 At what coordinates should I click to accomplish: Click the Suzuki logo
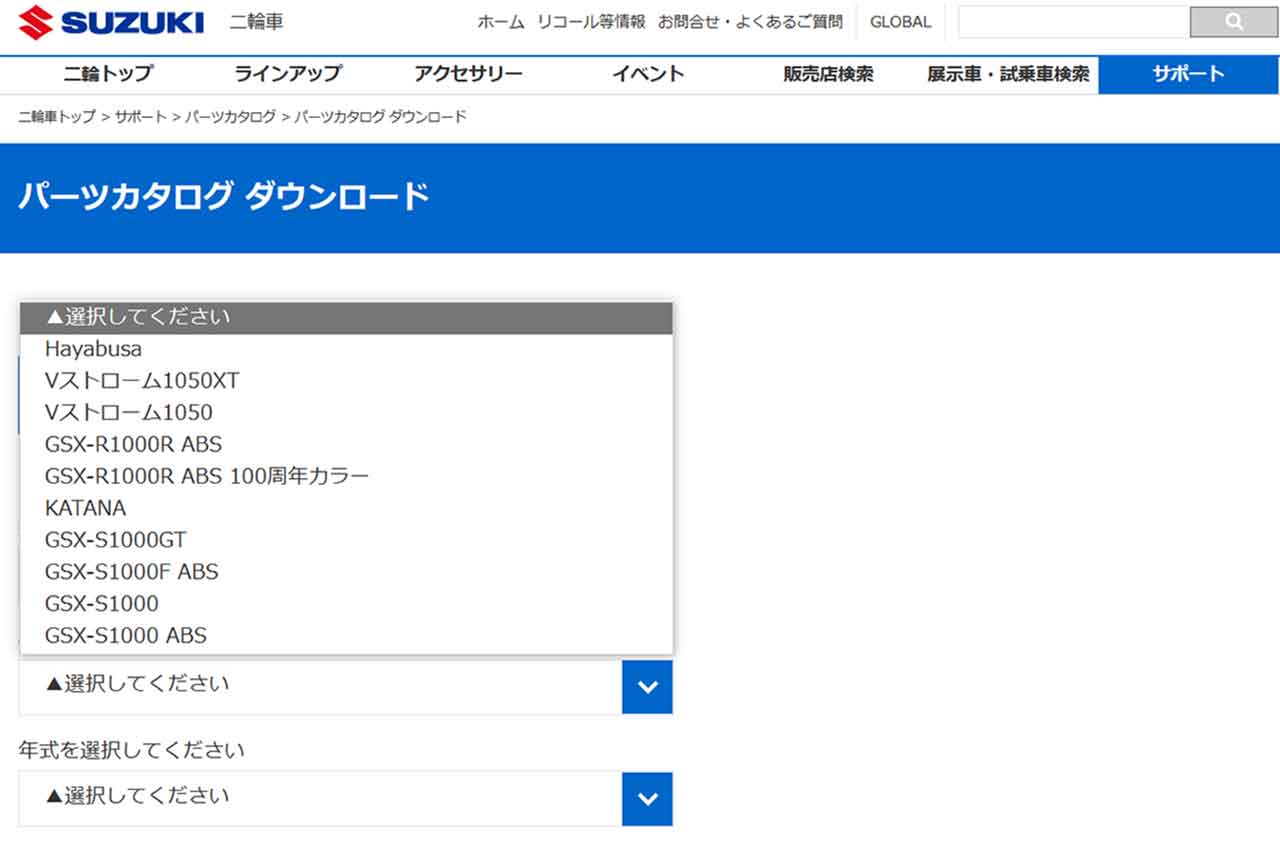click(x=111, y=22)
